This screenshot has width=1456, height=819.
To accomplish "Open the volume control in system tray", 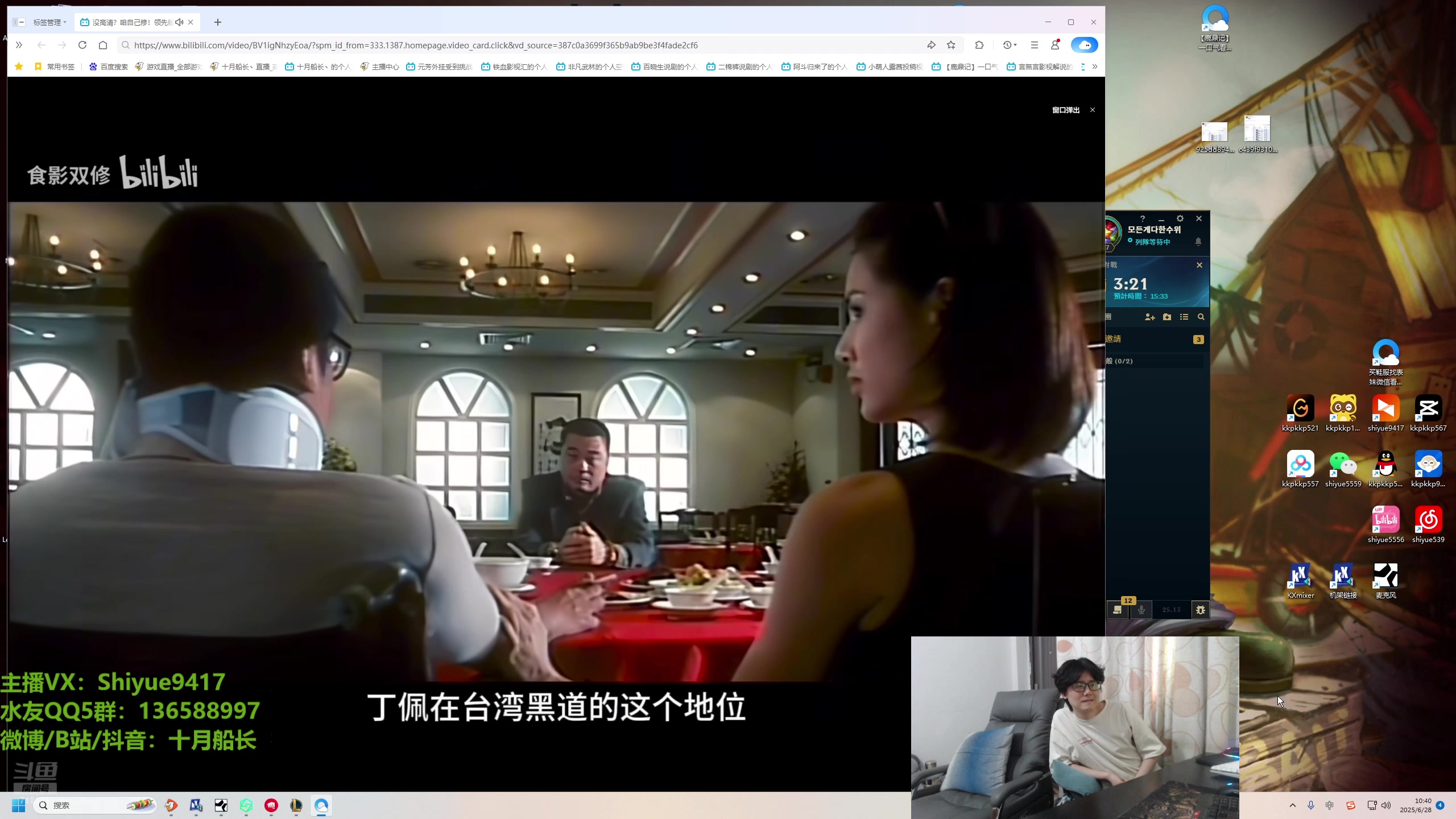I will pos(1385,805).
